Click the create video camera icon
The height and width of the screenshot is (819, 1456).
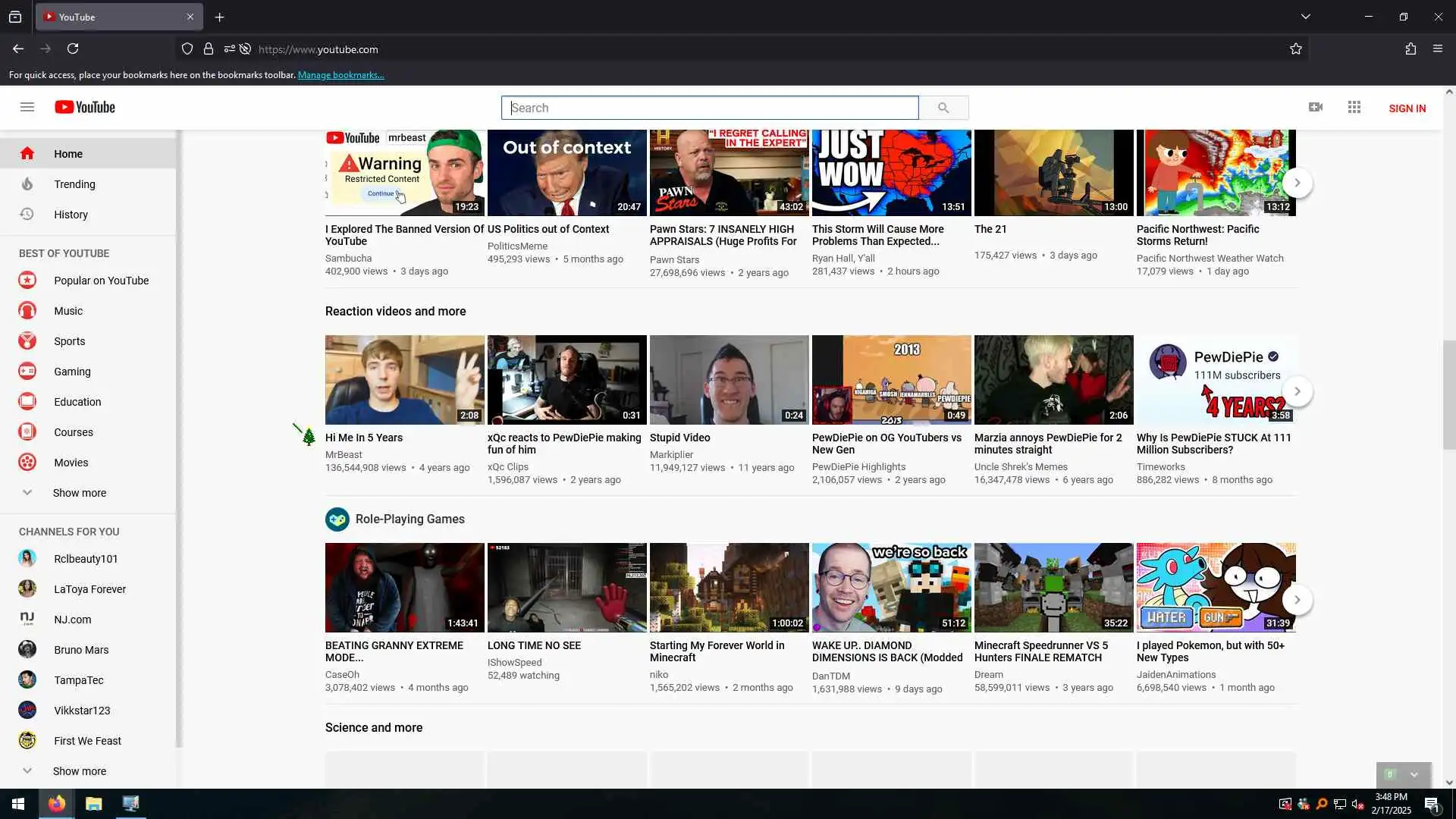(1316, 108)
